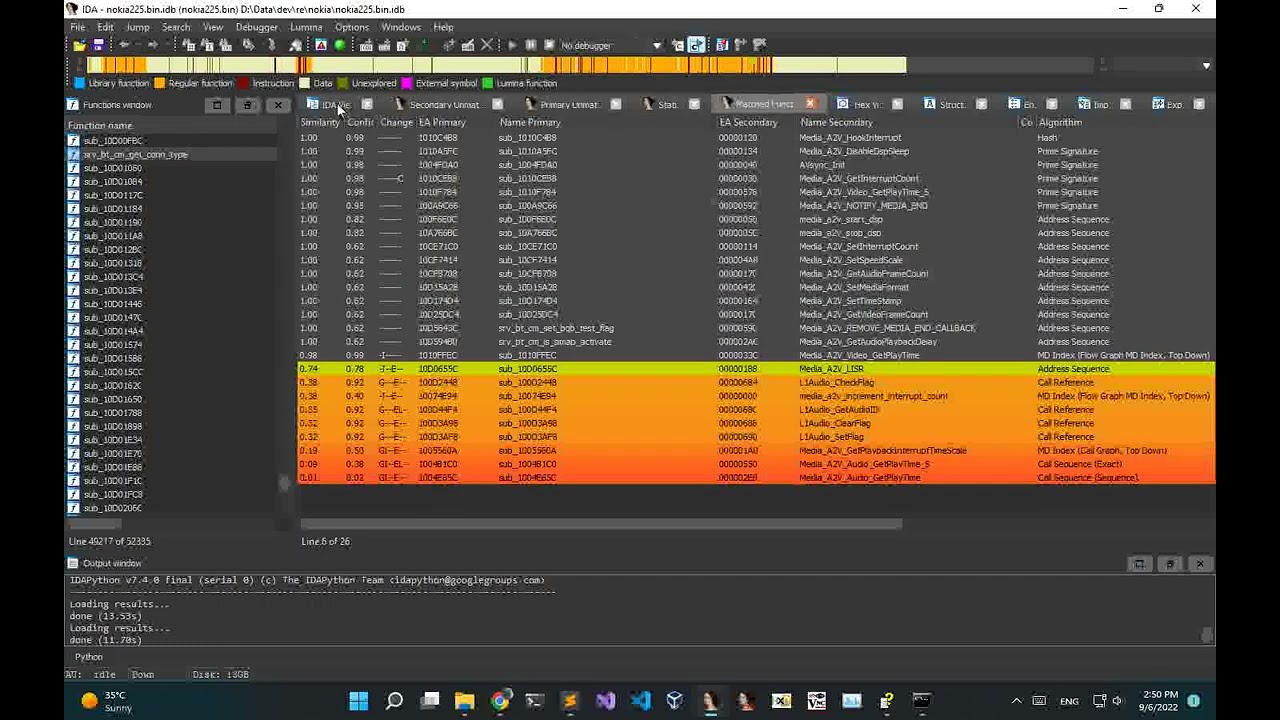Open the Help menu
This screenshot has height=720, width=1280.
tap(443, 27)
